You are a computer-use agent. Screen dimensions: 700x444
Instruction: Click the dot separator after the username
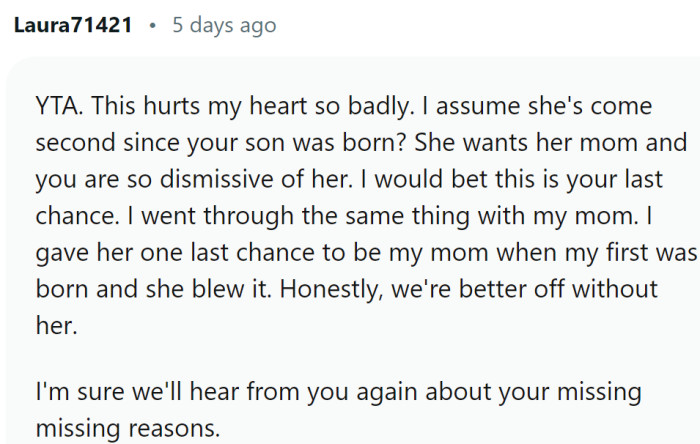[x=151, y=25]
